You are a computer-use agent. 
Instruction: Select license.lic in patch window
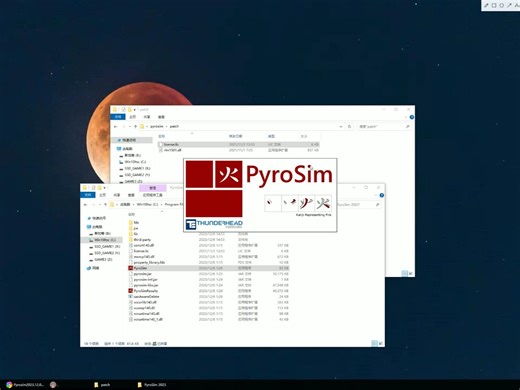click(239, 144)
